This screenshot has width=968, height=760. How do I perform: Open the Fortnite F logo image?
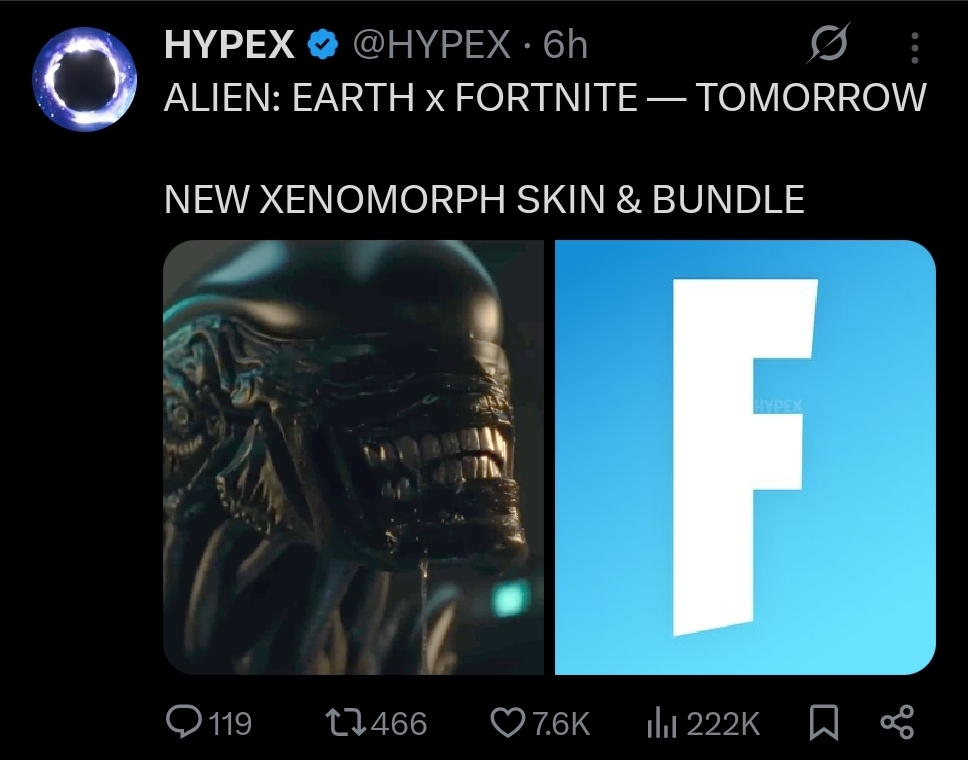(745, 457)
